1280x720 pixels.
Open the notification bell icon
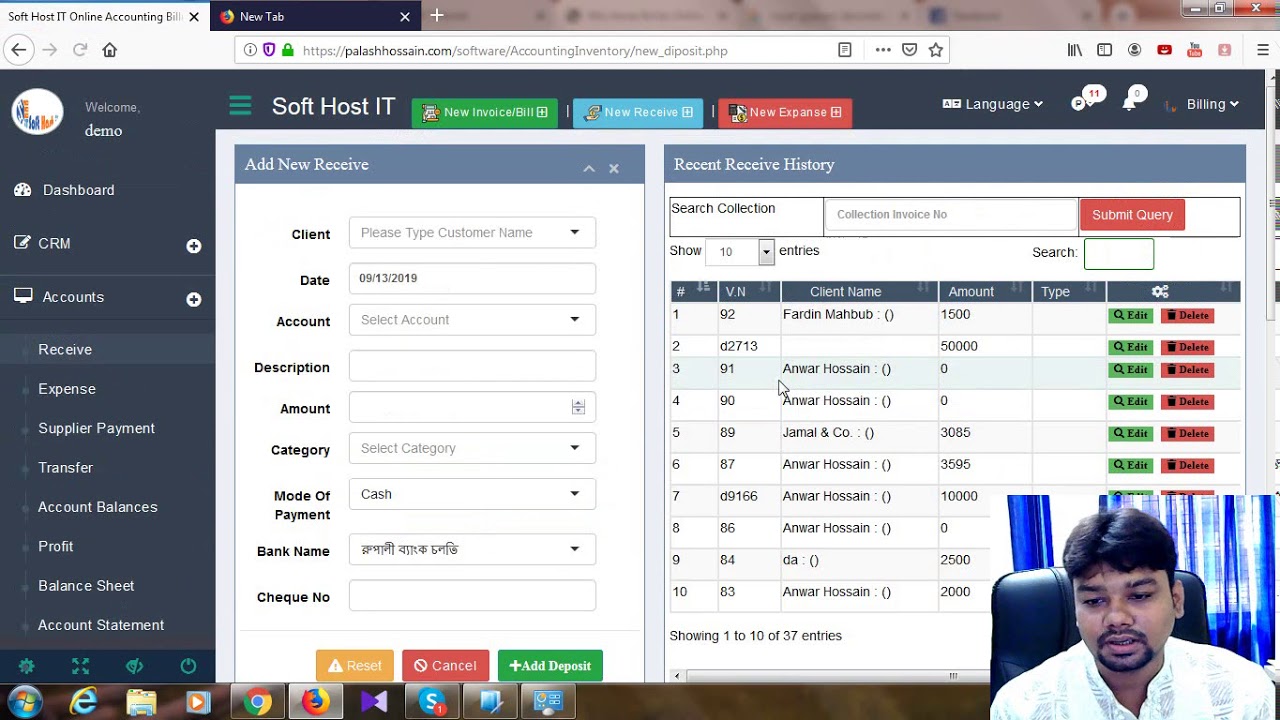[x=1129, y=103]
